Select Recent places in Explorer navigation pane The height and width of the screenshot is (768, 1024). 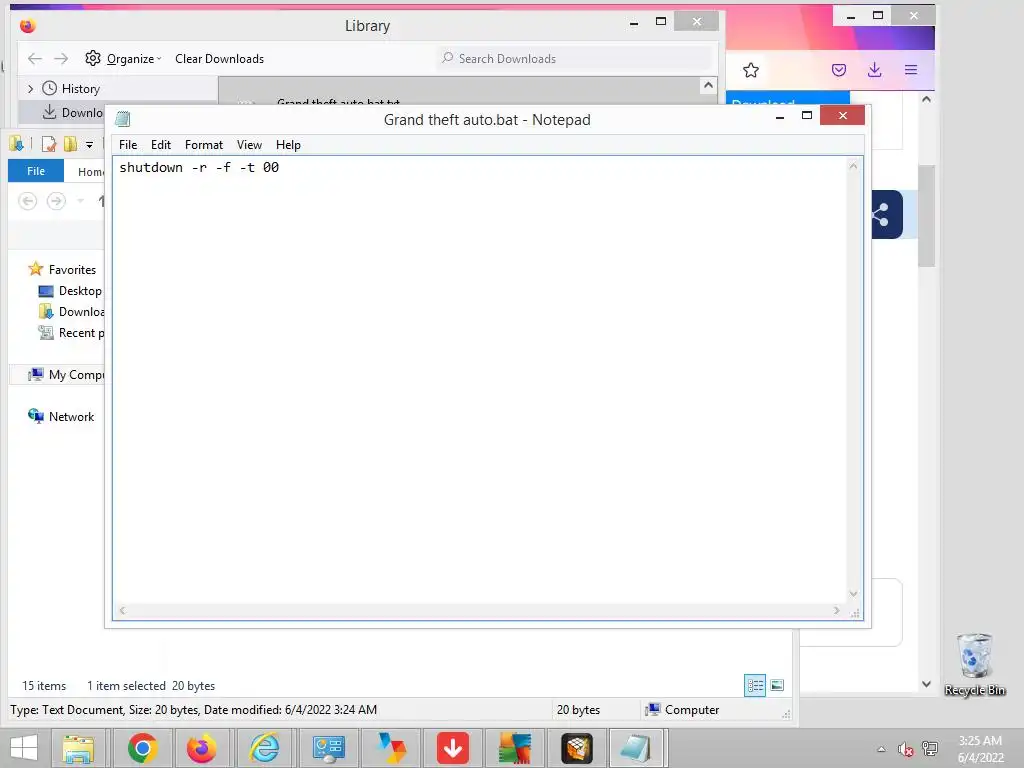coord(71,333)
